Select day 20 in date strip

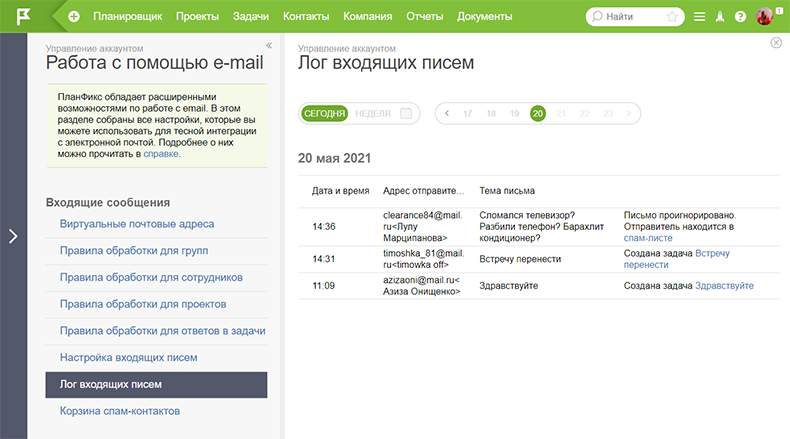[538, 113]
